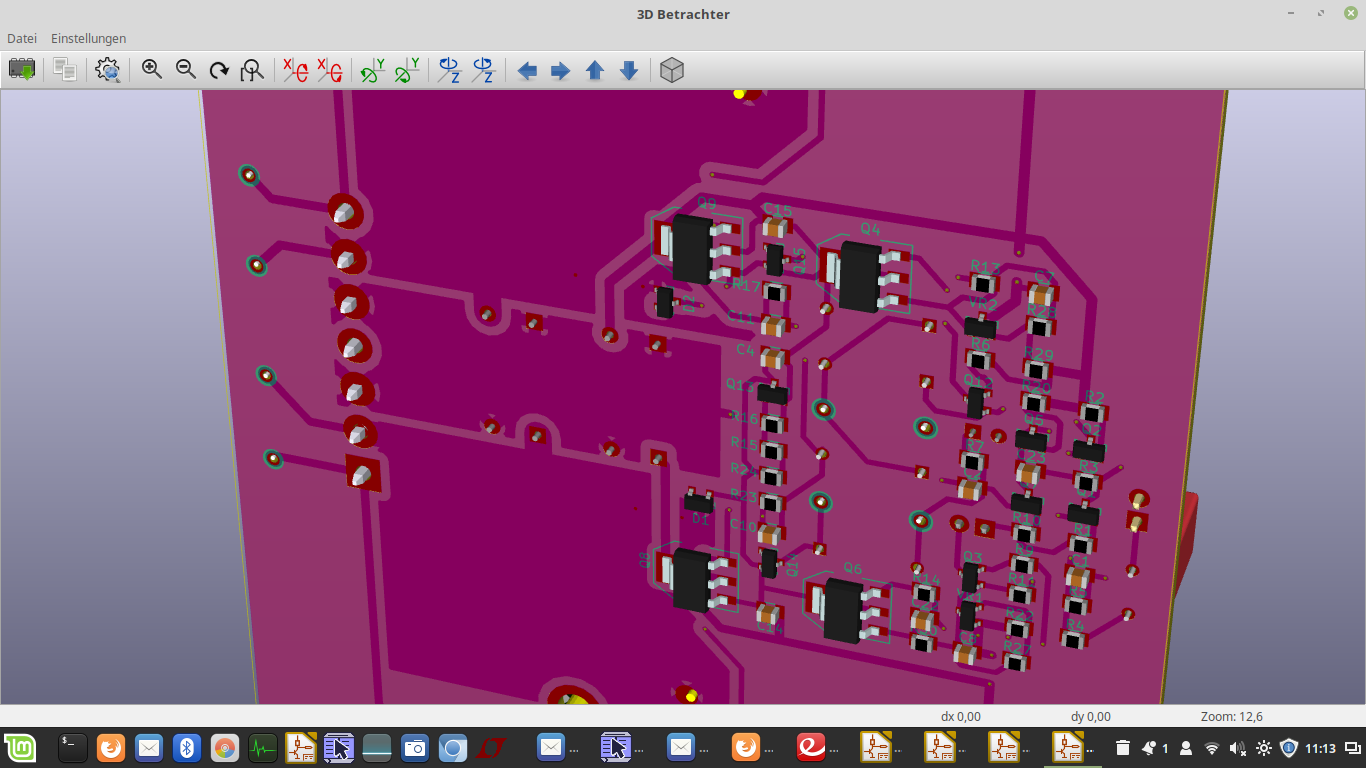Open the Linux Mint start menu
Image resolution: width=1366 pixels, height=768 pixels.
pyautogui.click(x=20, y=748)
